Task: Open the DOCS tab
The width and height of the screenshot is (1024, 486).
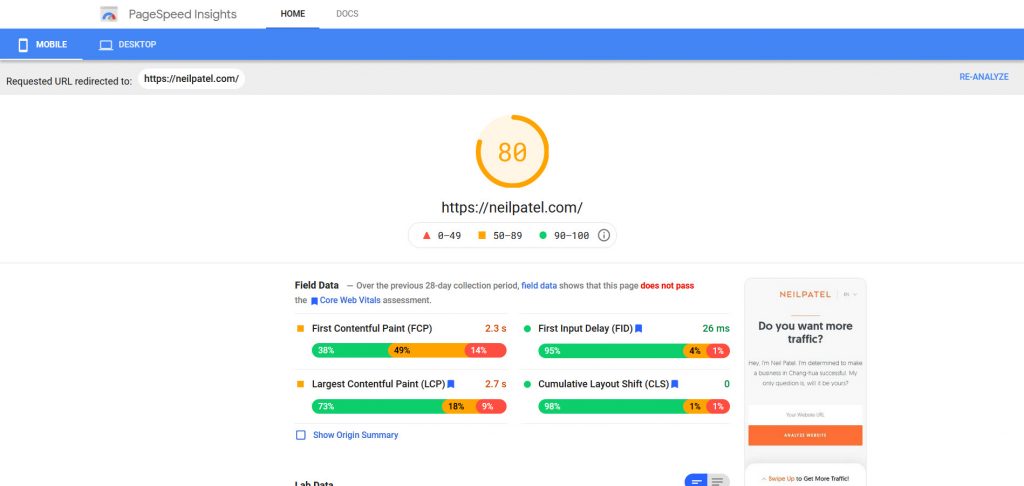Action: point(347,14)
